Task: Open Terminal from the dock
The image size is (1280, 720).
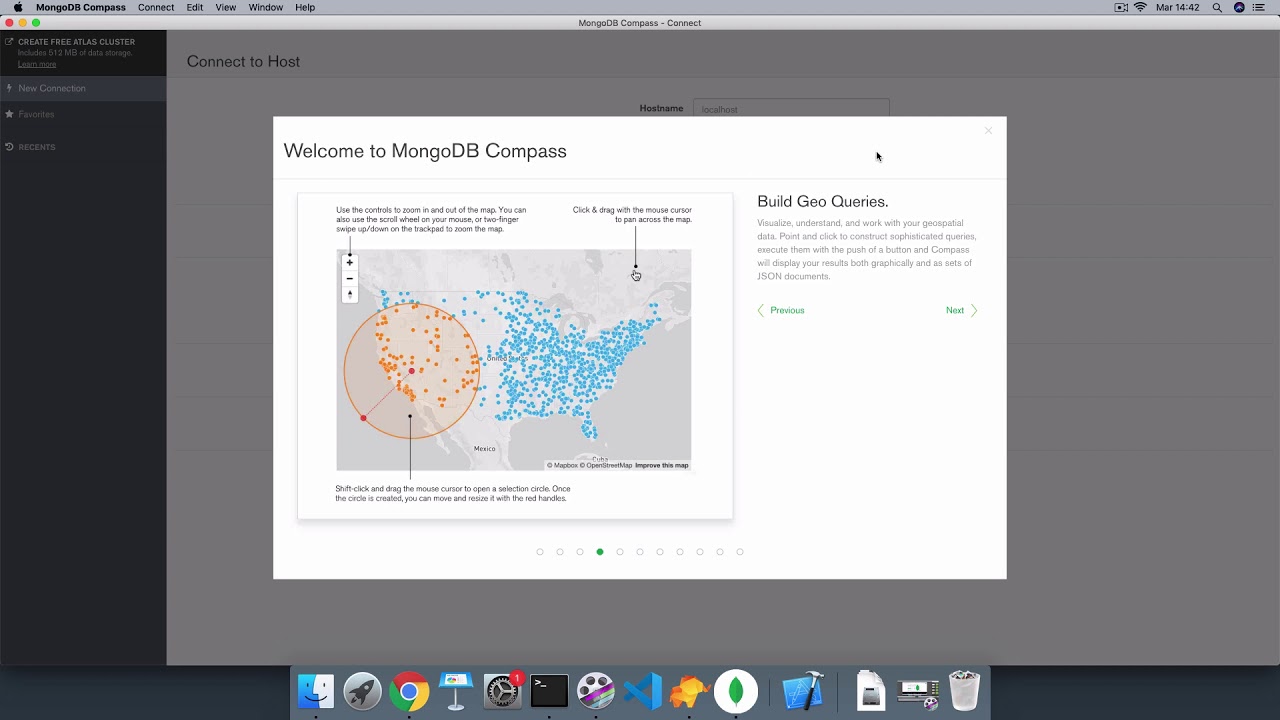Action: [549, 691]
